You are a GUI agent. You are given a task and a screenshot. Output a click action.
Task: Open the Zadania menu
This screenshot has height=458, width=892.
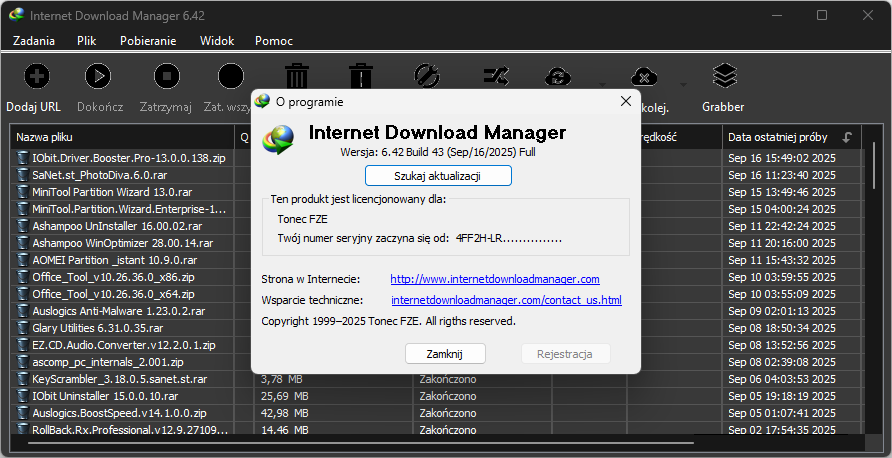[34, 41]
